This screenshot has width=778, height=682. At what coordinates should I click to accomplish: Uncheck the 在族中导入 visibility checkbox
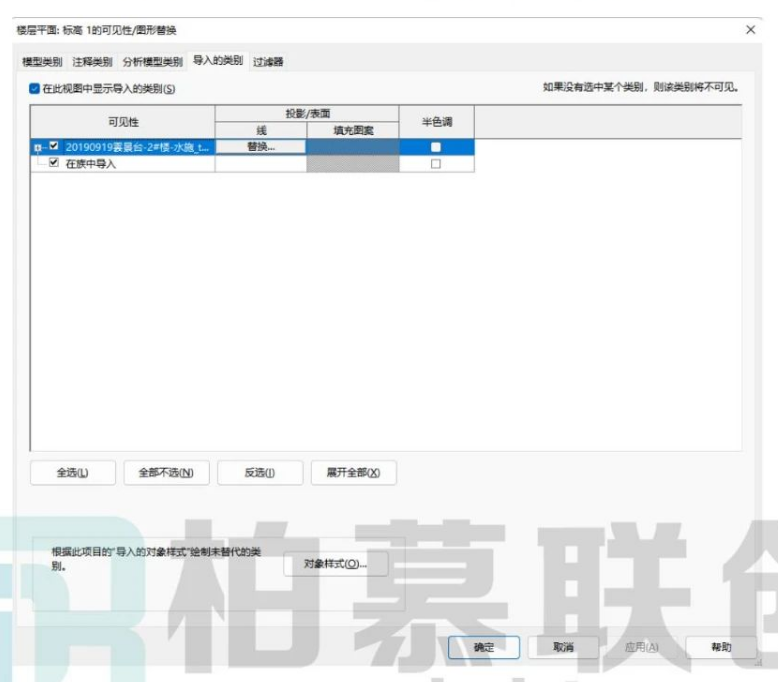[54, 162]
